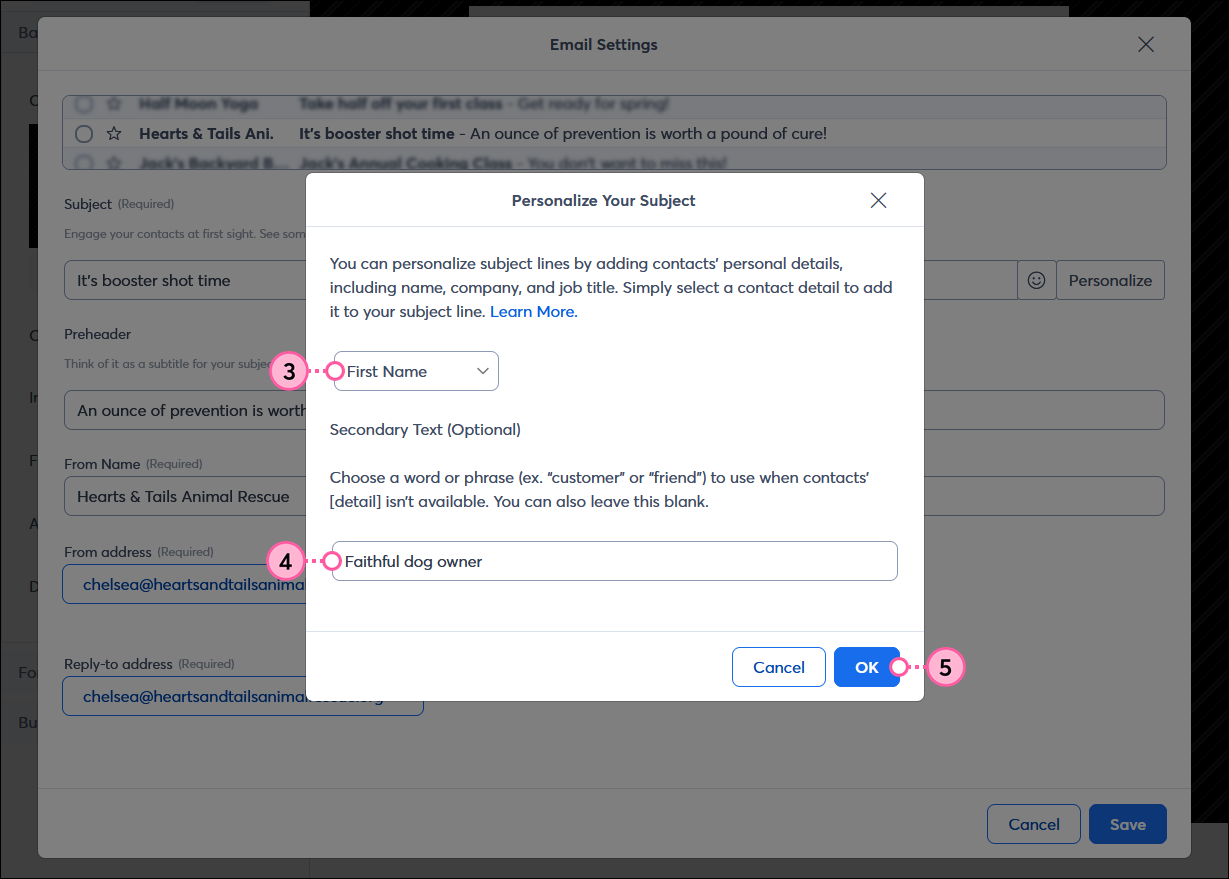
Task: Cancel the Email Settings window
Action: [x=1034, y=824]
